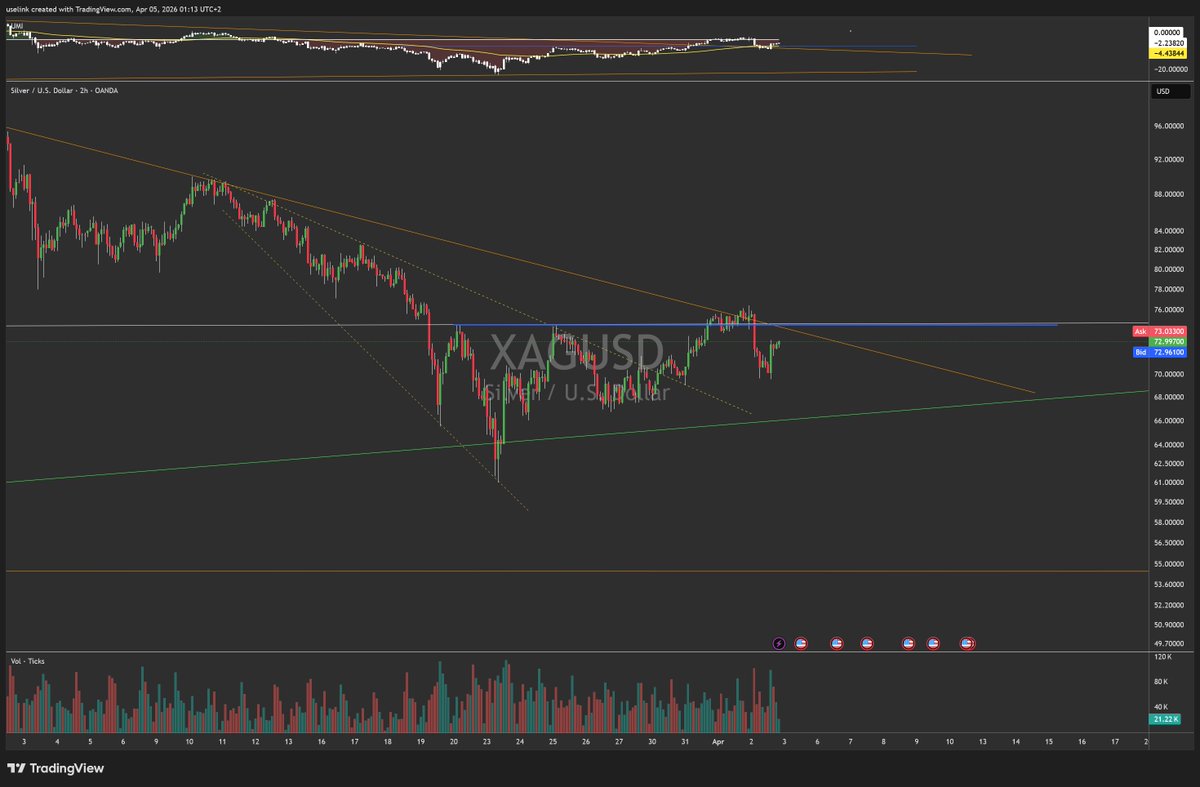Click the 49.70000 price axis label
The height and width of the screenshot is (787, 1200).
(x=1170, y=644)
